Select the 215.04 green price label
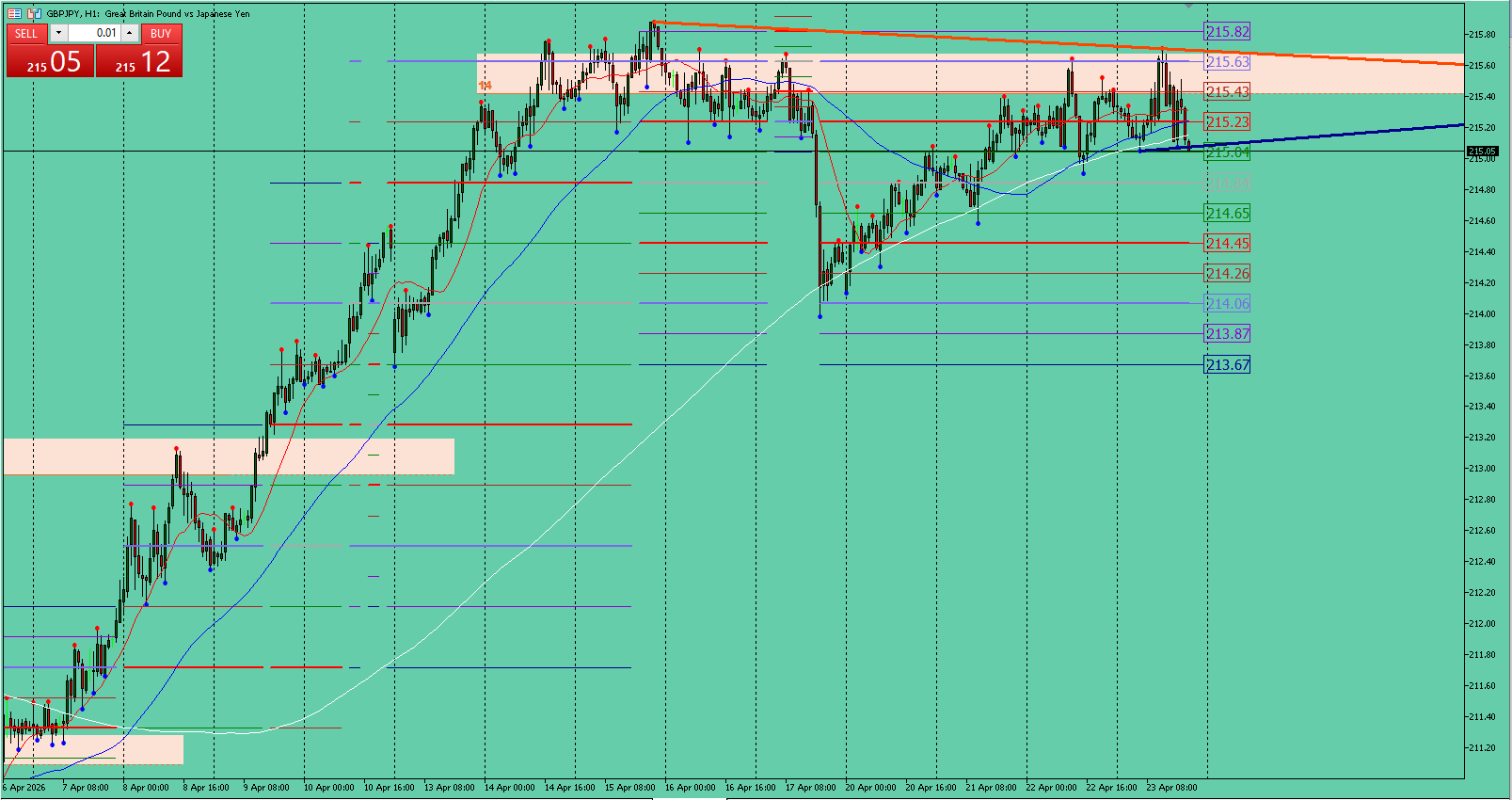Screen dimensions: 1512x800 [1228, 152]
